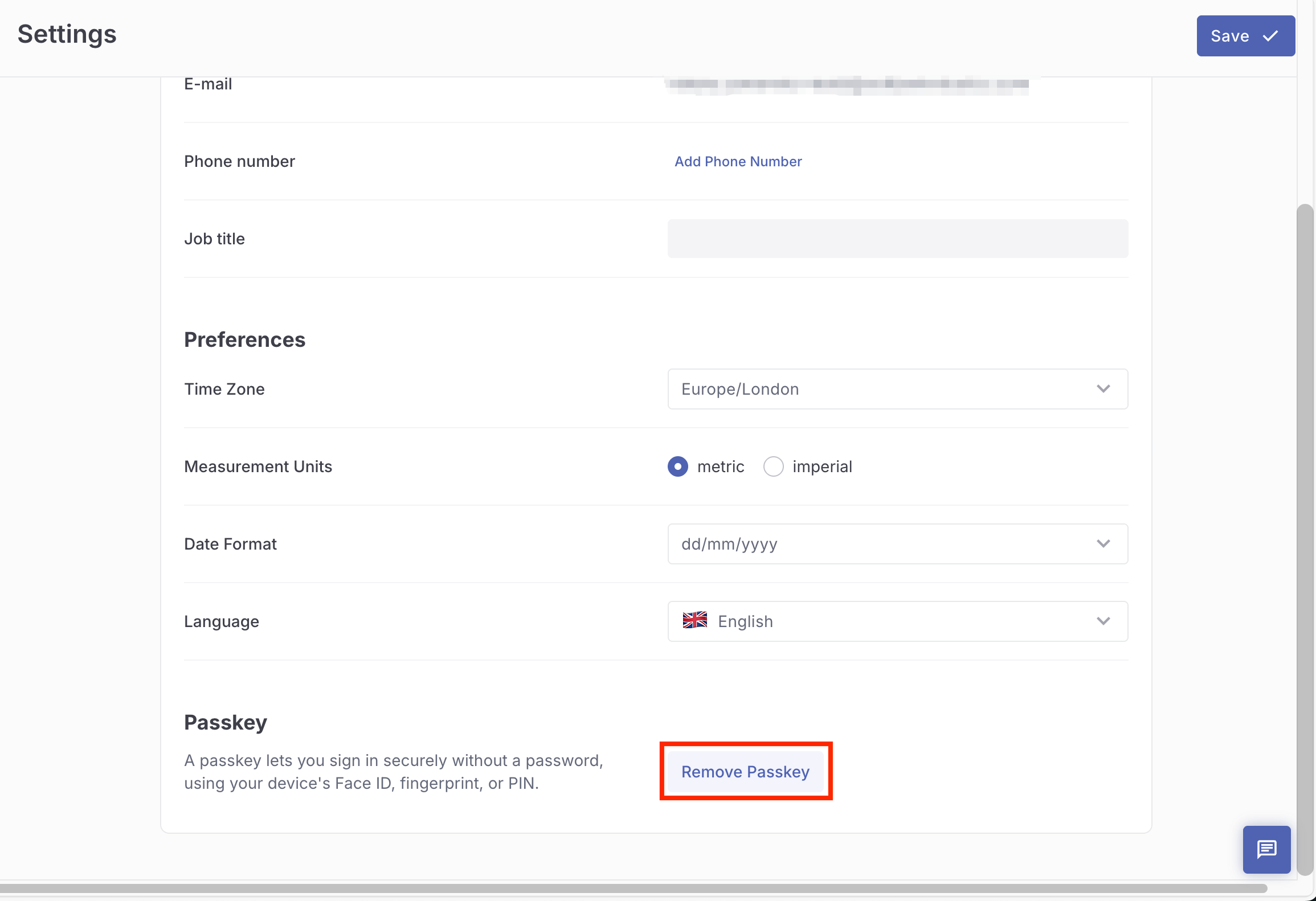Screen dimensions: 1316x901
Task: Select the metric radio button
Action: click(677, 466)
